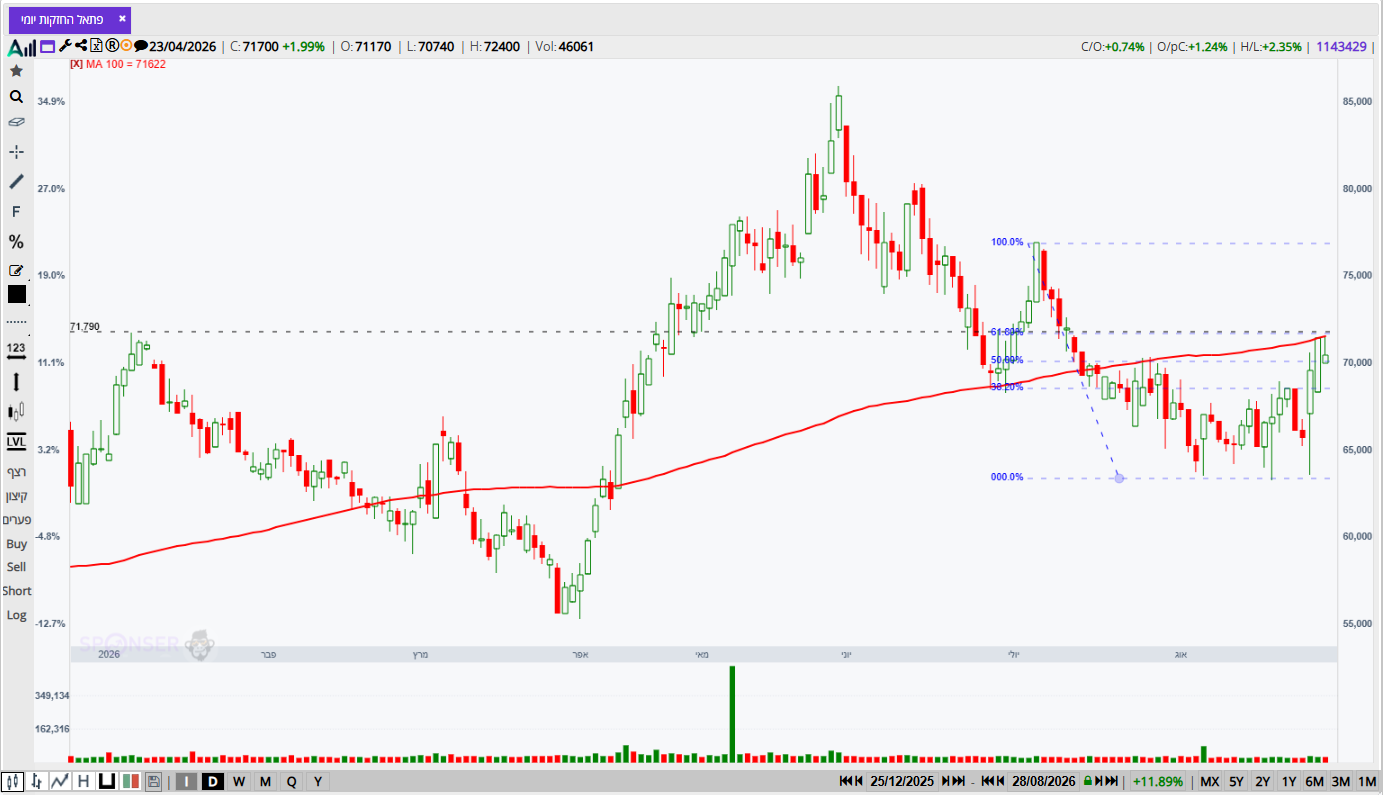1386x795 pixels.
Task: Share the chart via share icon
Action: click(81, 46)
